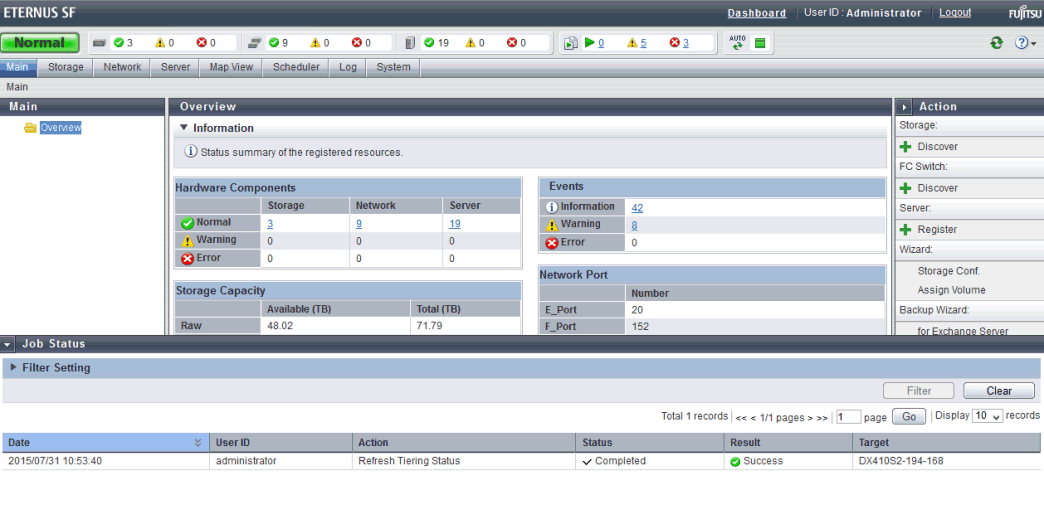
Task: Open the help question mark menu
Action: pos(1025,43)
